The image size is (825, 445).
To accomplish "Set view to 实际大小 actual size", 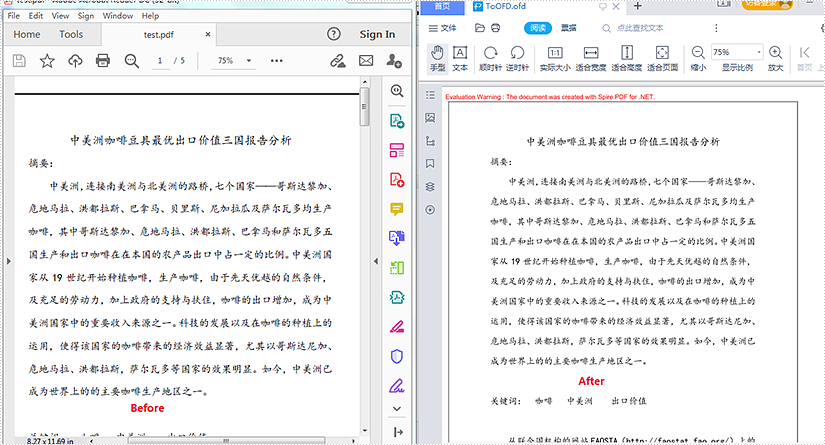I will tap(555, 58).
